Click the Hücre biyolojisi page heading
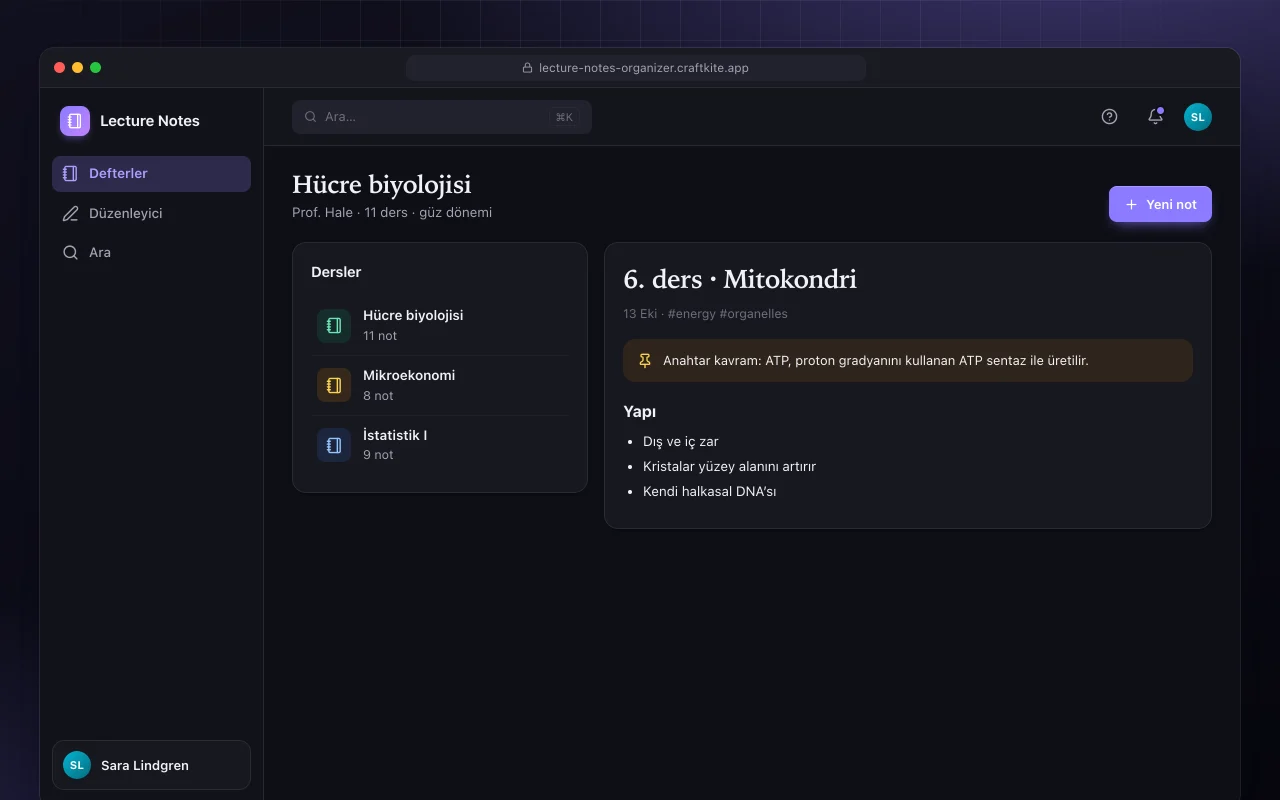The width and height of the screenshot is (1280, 800). pyautogui.click(x=382, y=184)
